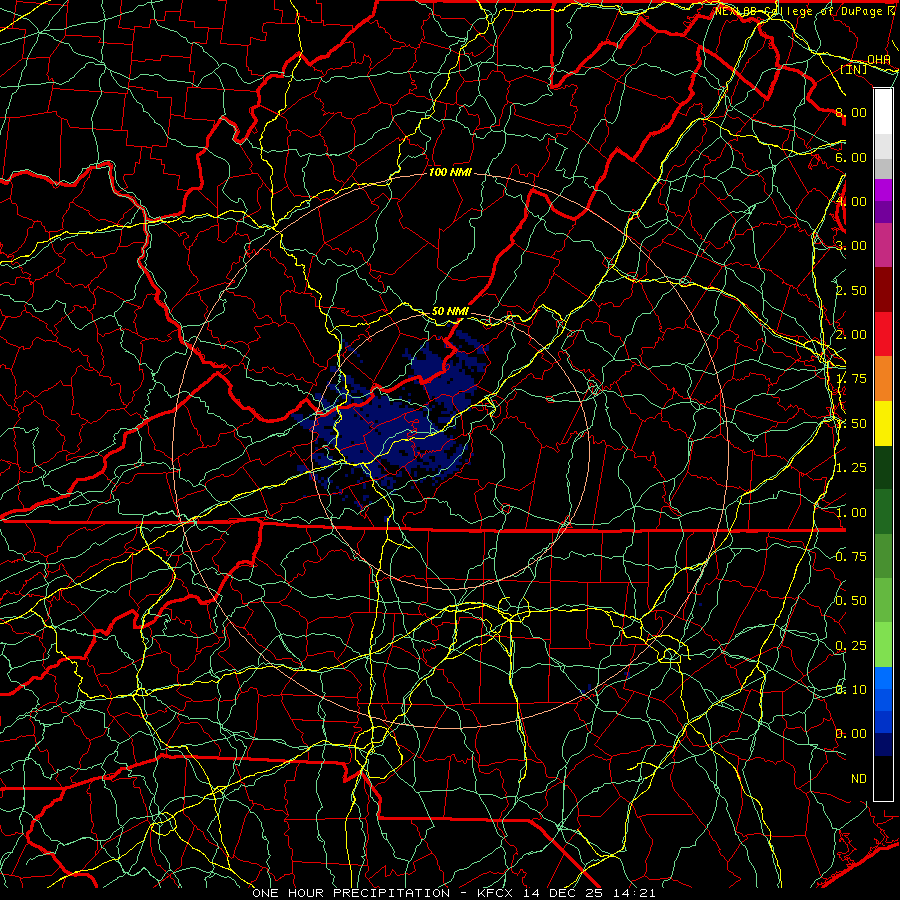Select the dark red swatch near 2.50
Image resolution: width=900 pixels, height=900 pixels.
tap(883, 290)
